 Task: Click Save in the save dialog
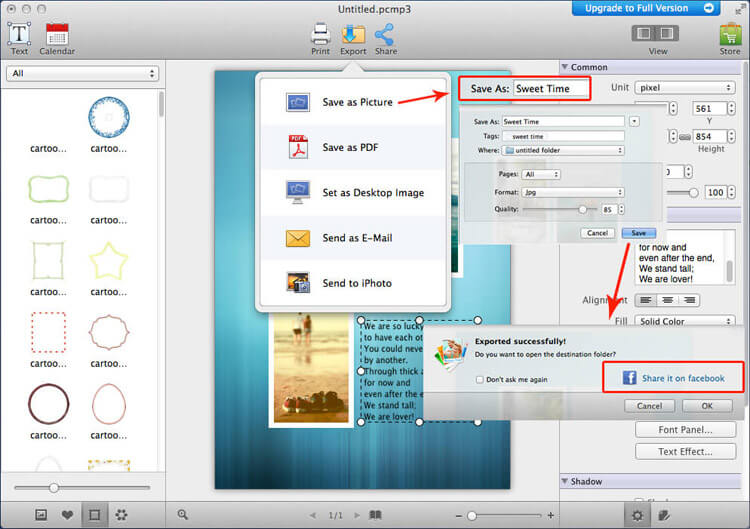tap(639, 233)
